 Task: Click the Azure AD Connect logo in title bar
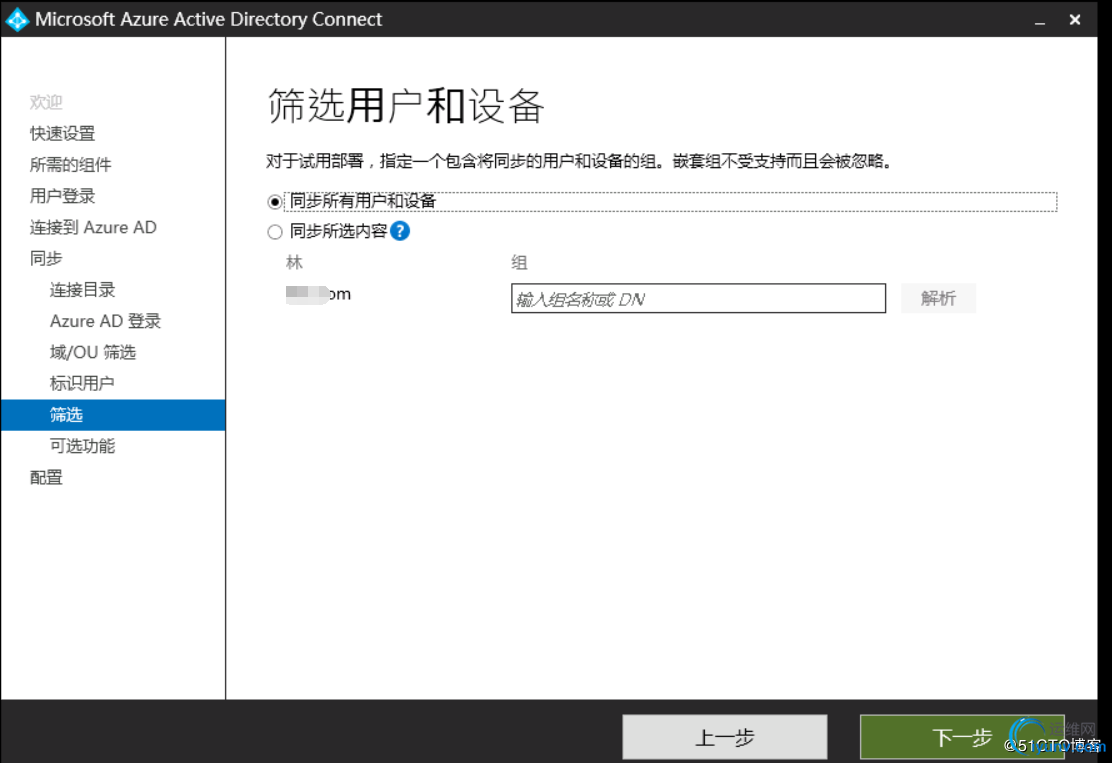pyautogui.click(x=17, y=20)
